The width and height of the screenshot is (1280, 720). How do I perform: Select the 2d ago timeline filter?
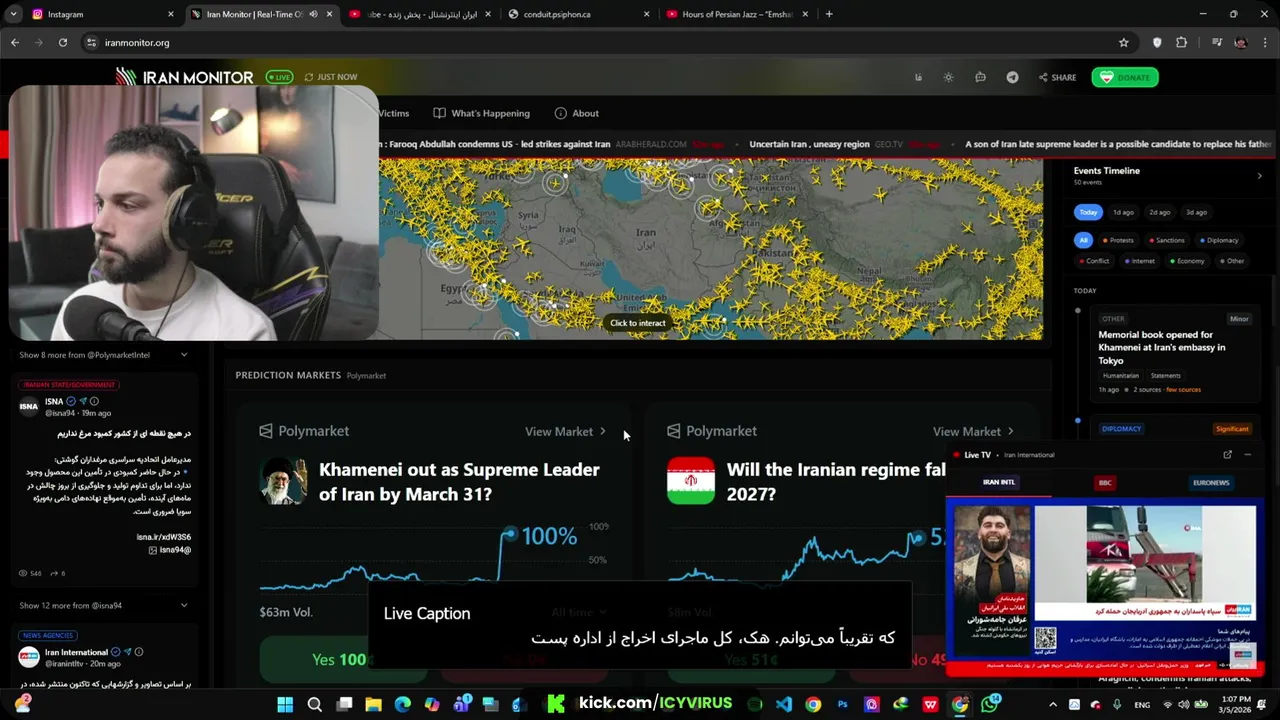pyautogui.click(x=1160, y=212)
